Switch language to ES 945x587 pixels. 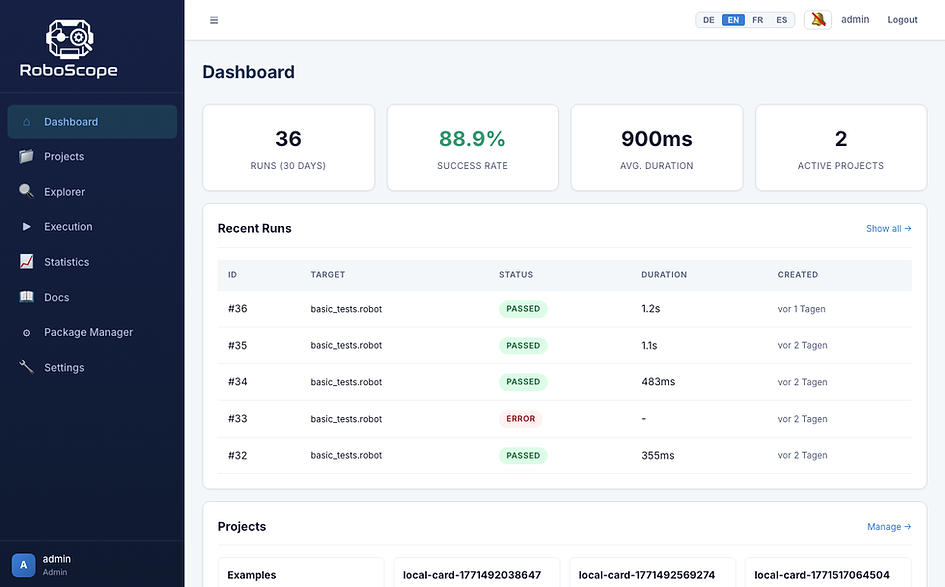point(782,20)
